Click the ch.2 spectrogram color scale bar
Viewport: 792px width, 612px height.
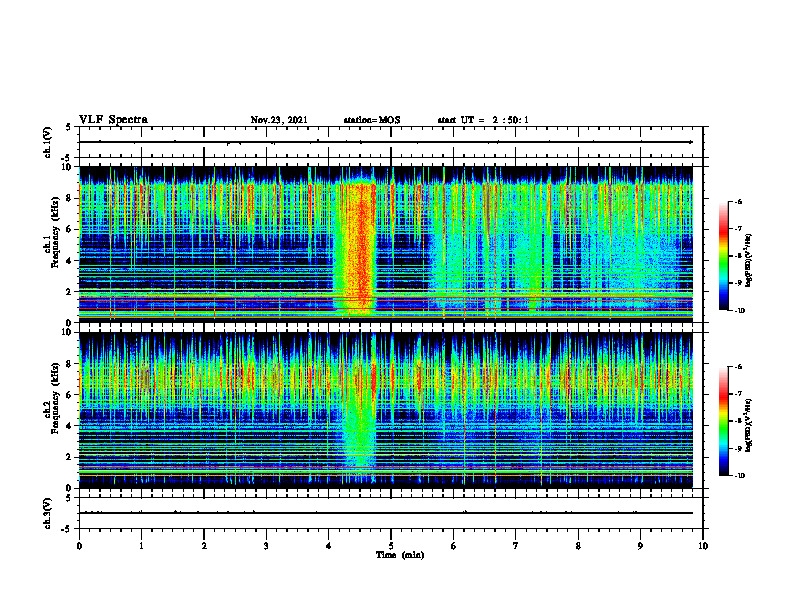(x=724, y=421)
